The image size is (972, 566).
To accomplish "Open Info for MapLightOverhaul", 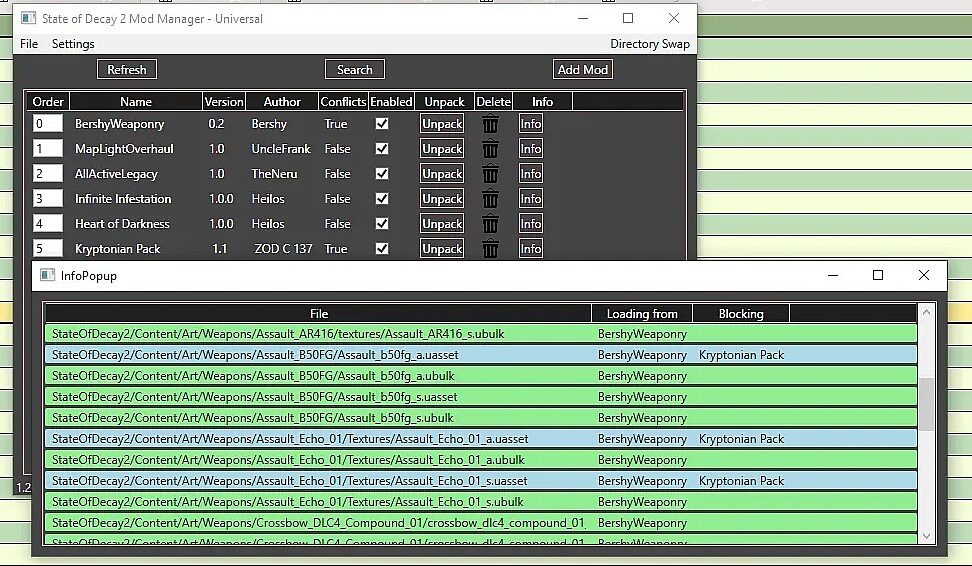I will (x=531, y=149).
